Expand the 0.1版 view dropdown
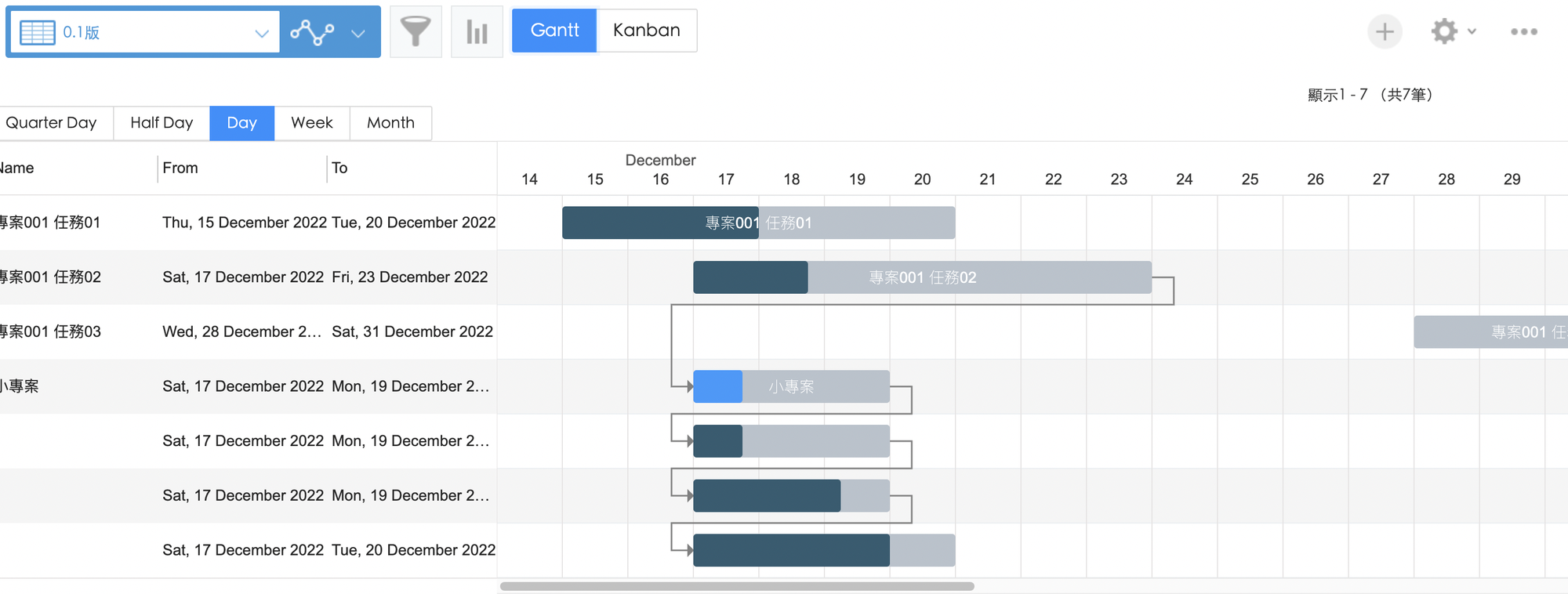This screenshot has width=1568, height=594. pyautogui.click(x=261, y=33)
